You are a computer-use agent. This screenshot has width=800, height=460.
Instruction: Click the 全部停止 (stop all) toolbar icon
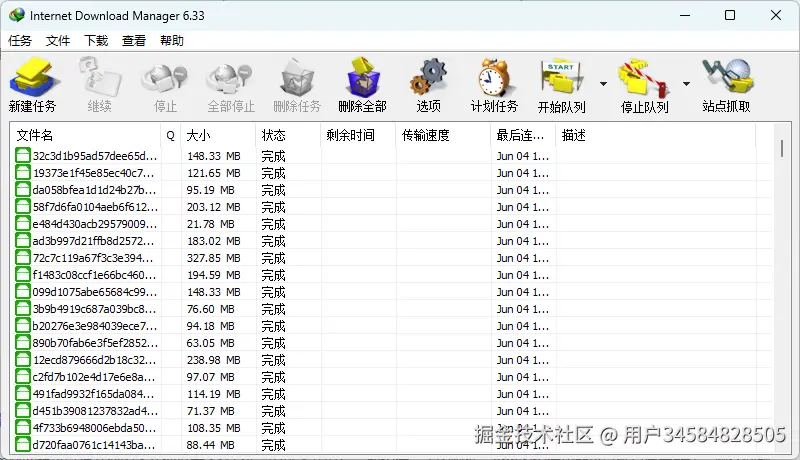pyautogui.click(x=230, y=79)
